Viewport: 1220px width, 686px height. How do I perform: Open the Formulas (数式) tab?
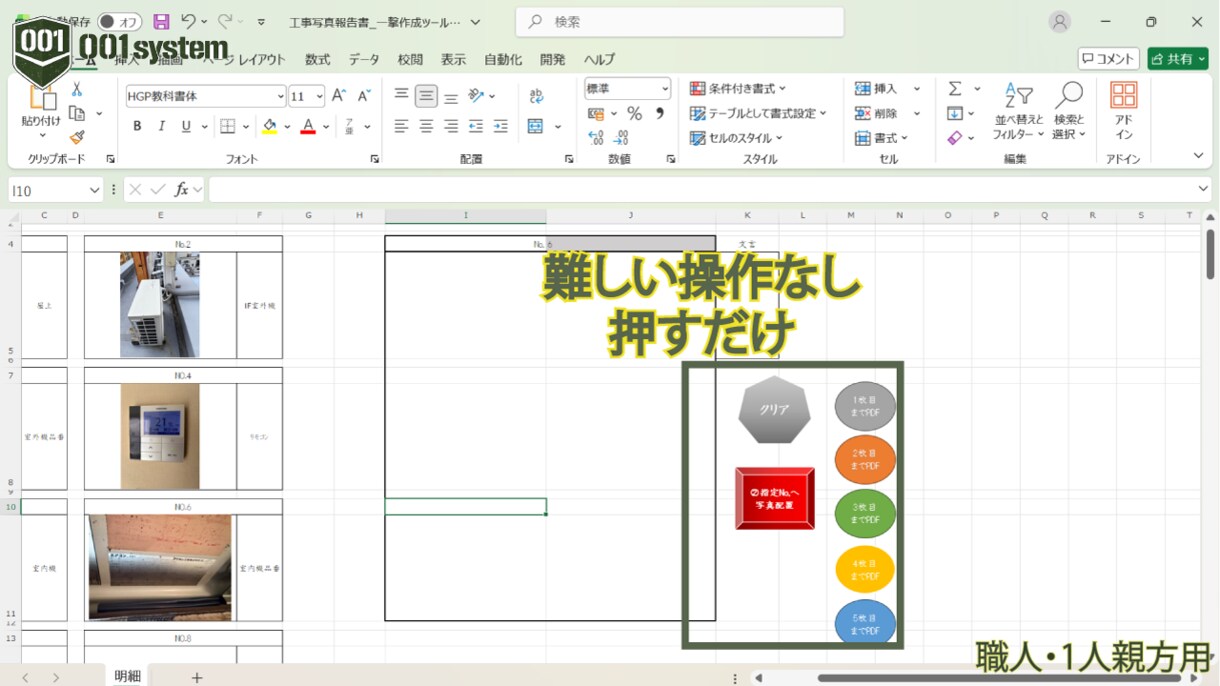pos(318,60)
